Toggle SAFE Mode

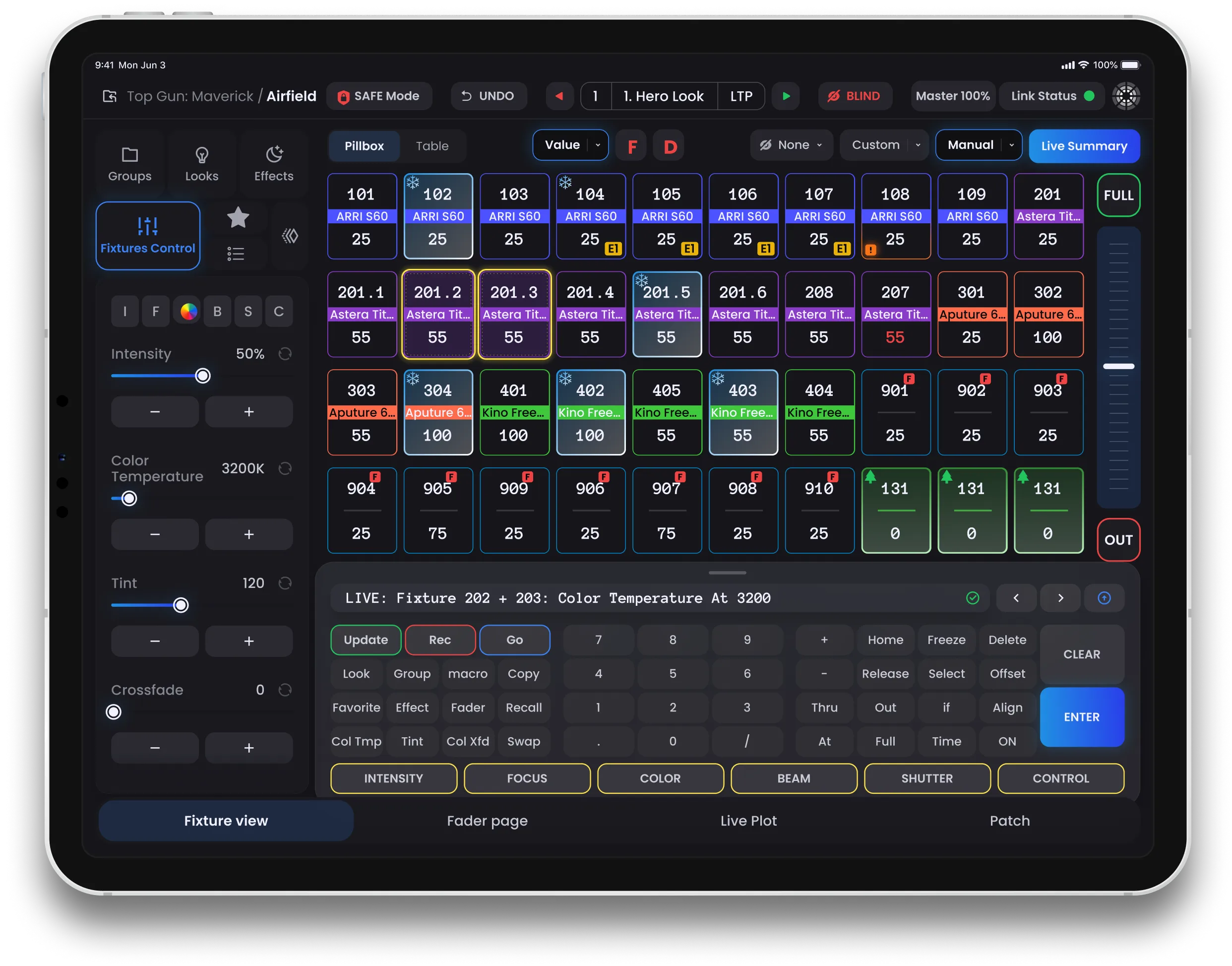click(x=379, y=96)
